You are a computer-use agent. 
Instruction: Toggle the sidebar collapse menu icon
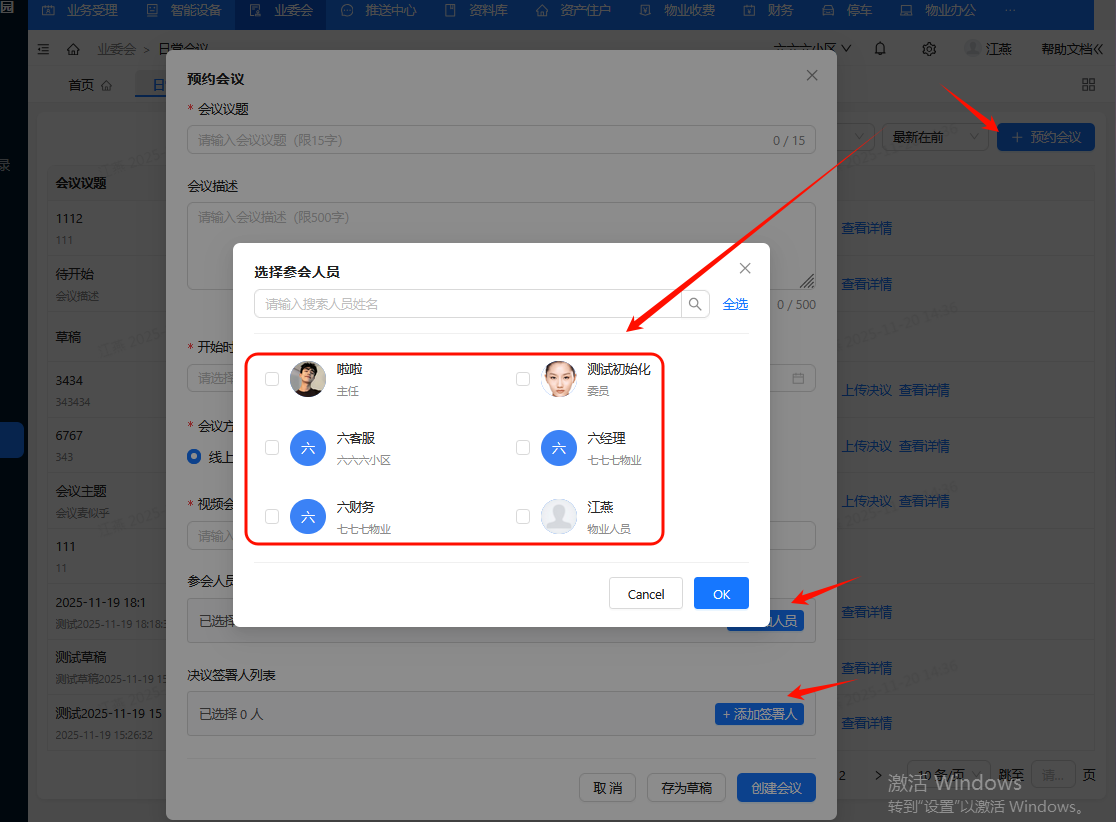[43, 49]
